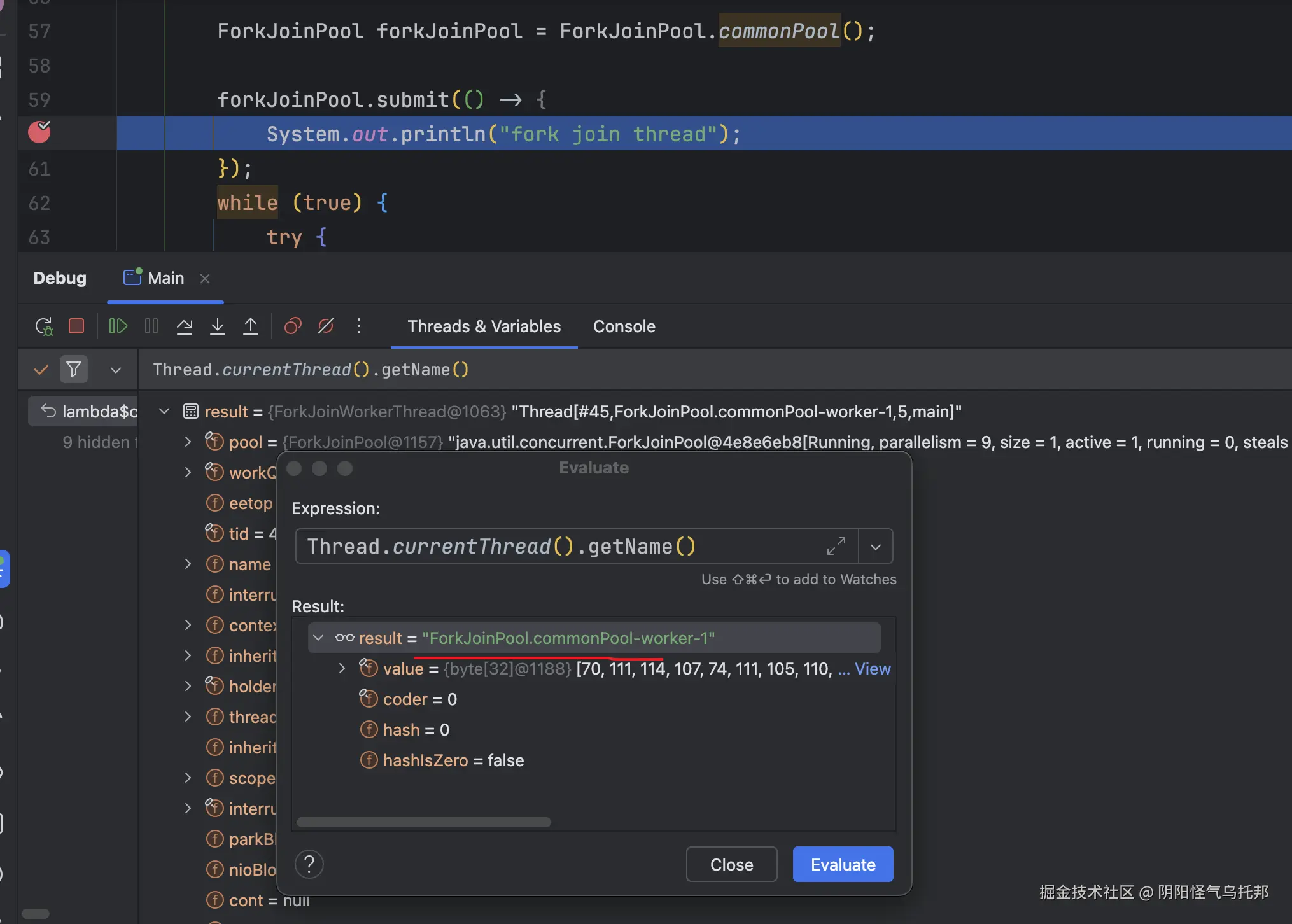1292x924 pixels.
Task: Click the Step Out icon
Action: [x=251, y=326]
